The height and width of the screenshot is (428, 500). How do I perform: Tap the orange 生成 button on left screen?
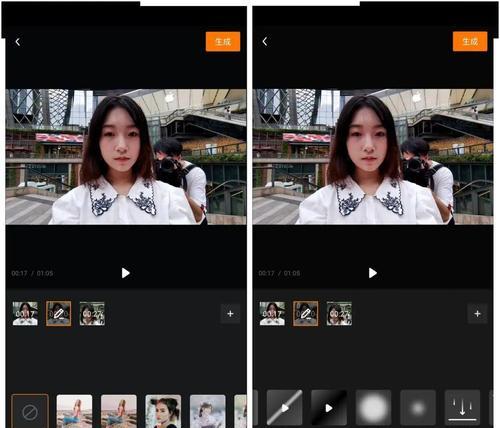point(223,42)
